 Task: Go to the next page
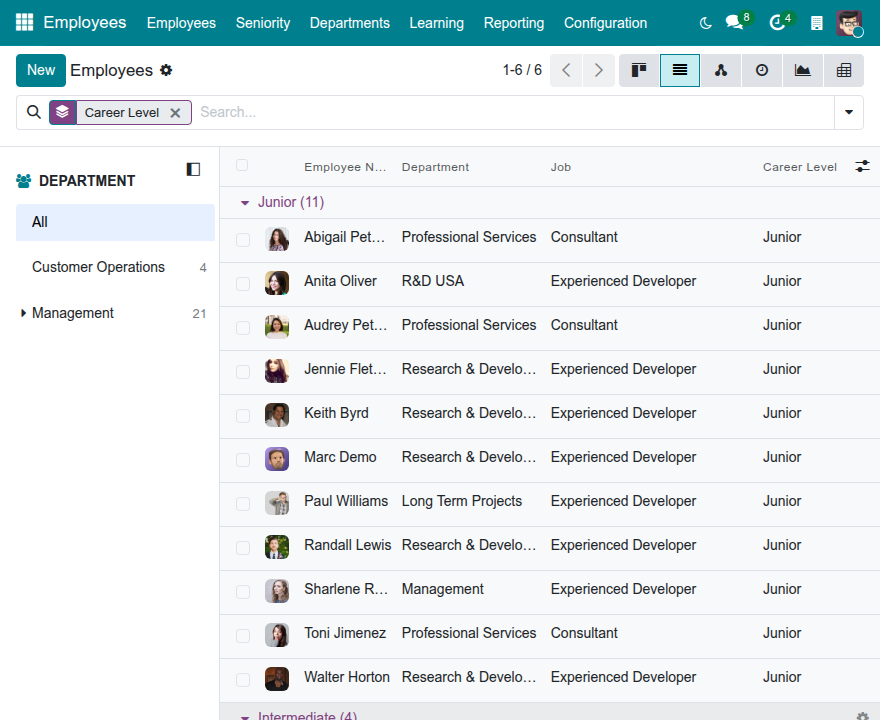(x=599, y=70)
